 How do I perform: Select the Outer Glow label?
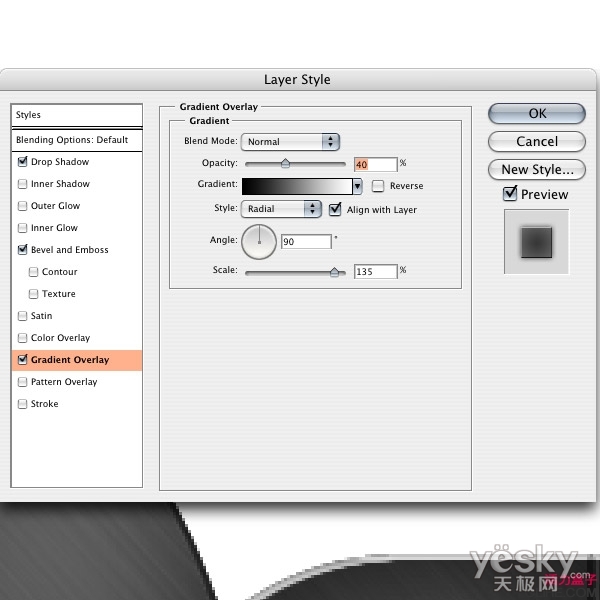55,206
